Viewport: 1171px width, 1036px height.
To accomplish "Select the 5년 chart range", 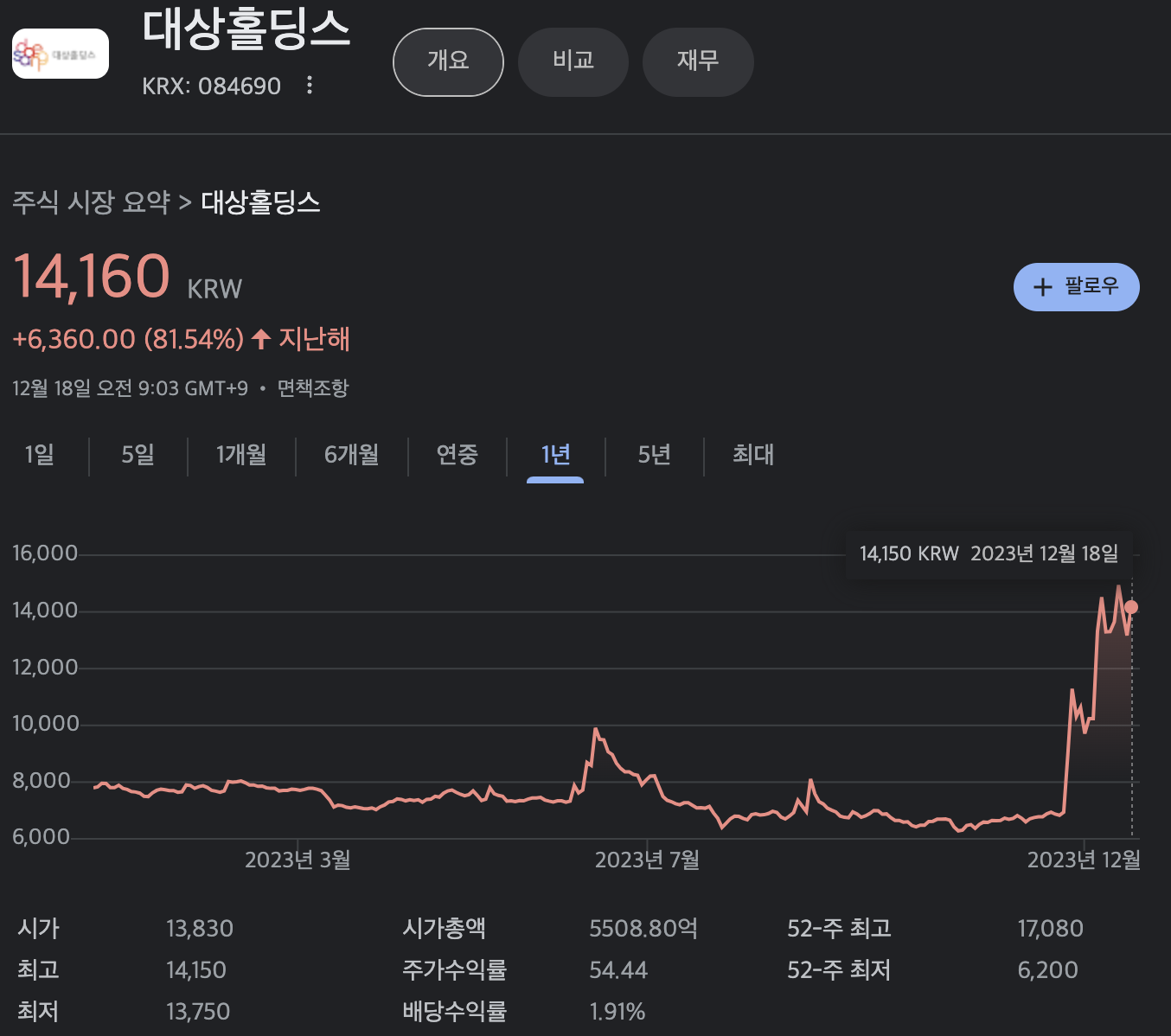I will click(x=655, y=455).
